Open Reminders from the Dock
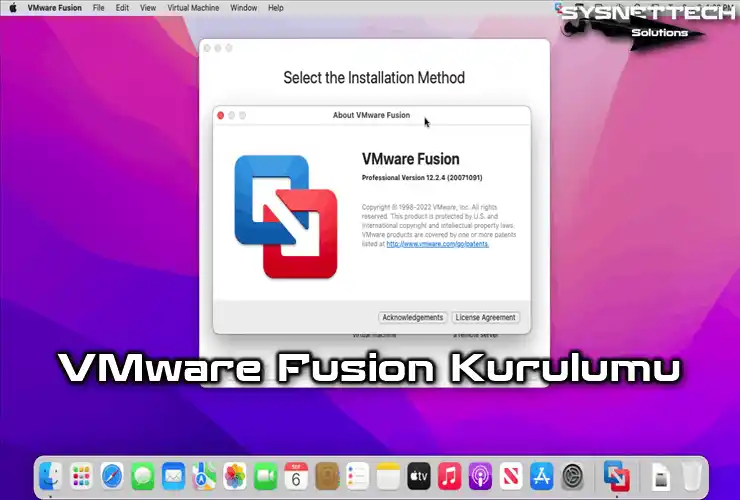740x500 pixels. coord(357,475)
